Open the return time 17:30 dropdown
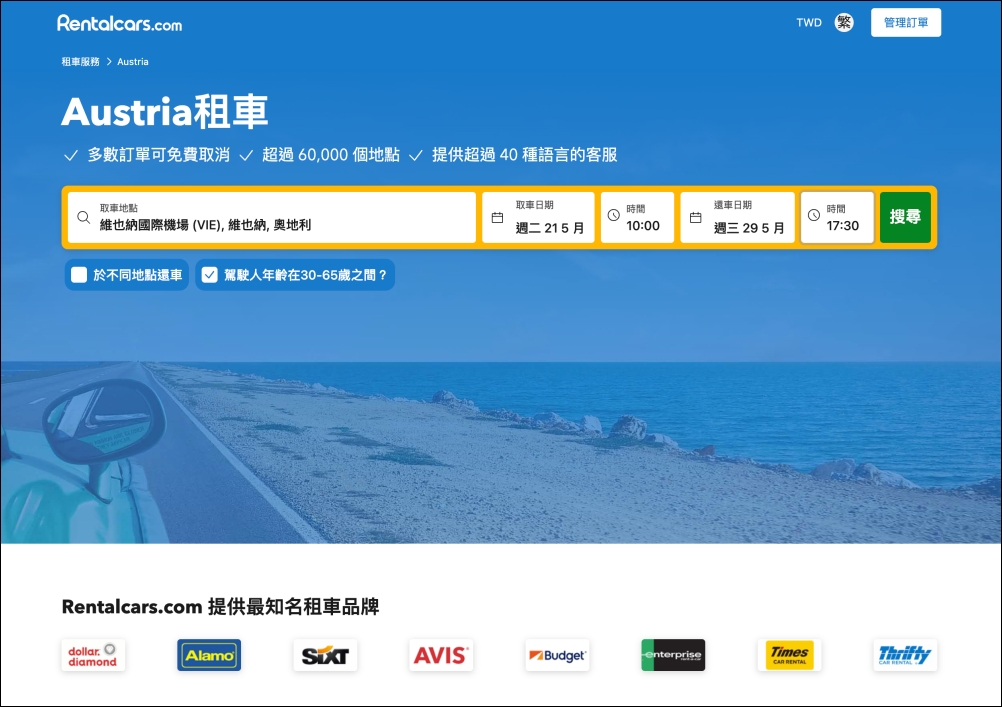This screenshot has height=707, width=1002. point(837,217)
